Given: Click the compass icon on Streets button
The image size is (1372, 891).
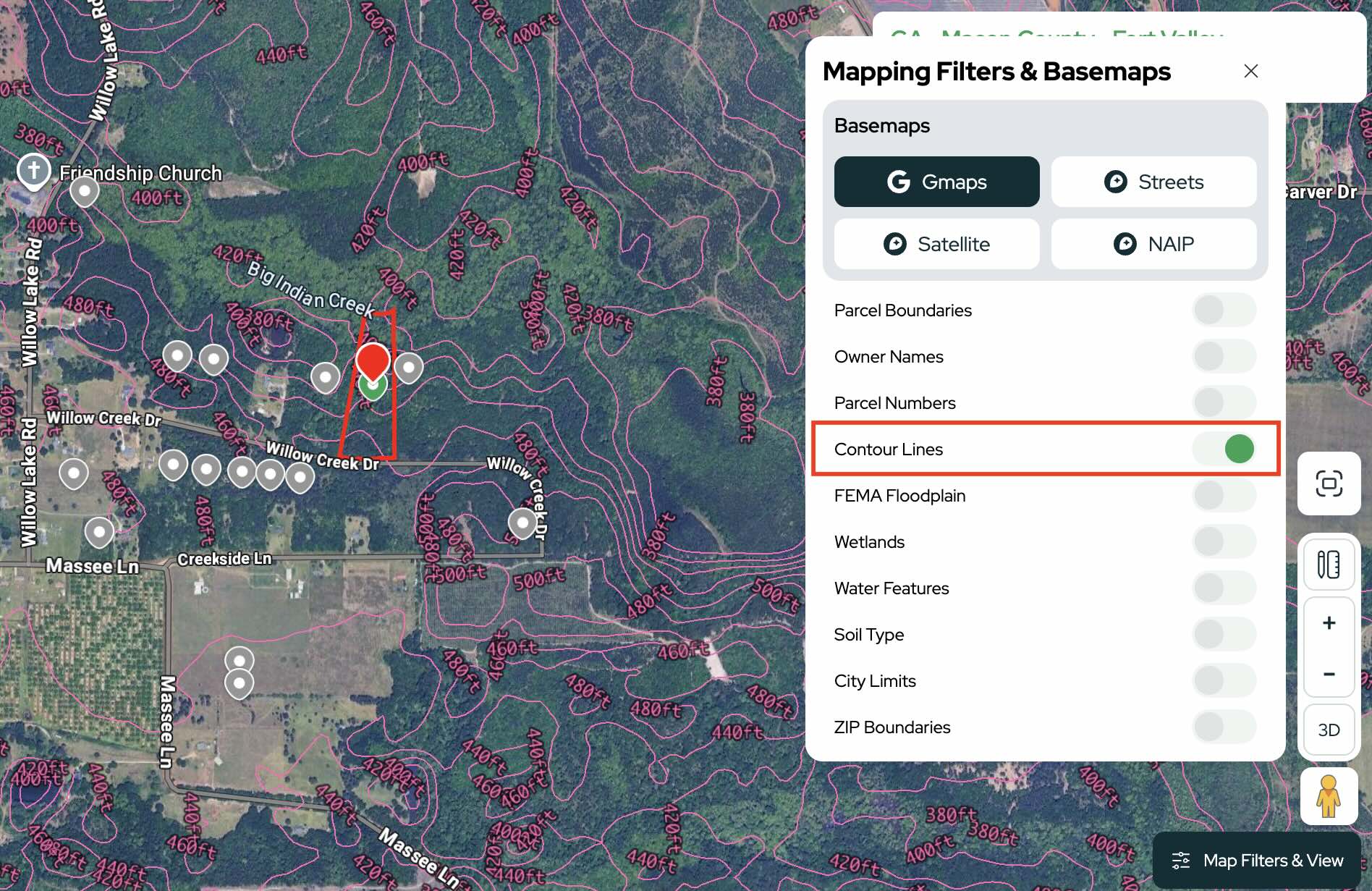Looking at the screenshot, I should pos(1115,182).
